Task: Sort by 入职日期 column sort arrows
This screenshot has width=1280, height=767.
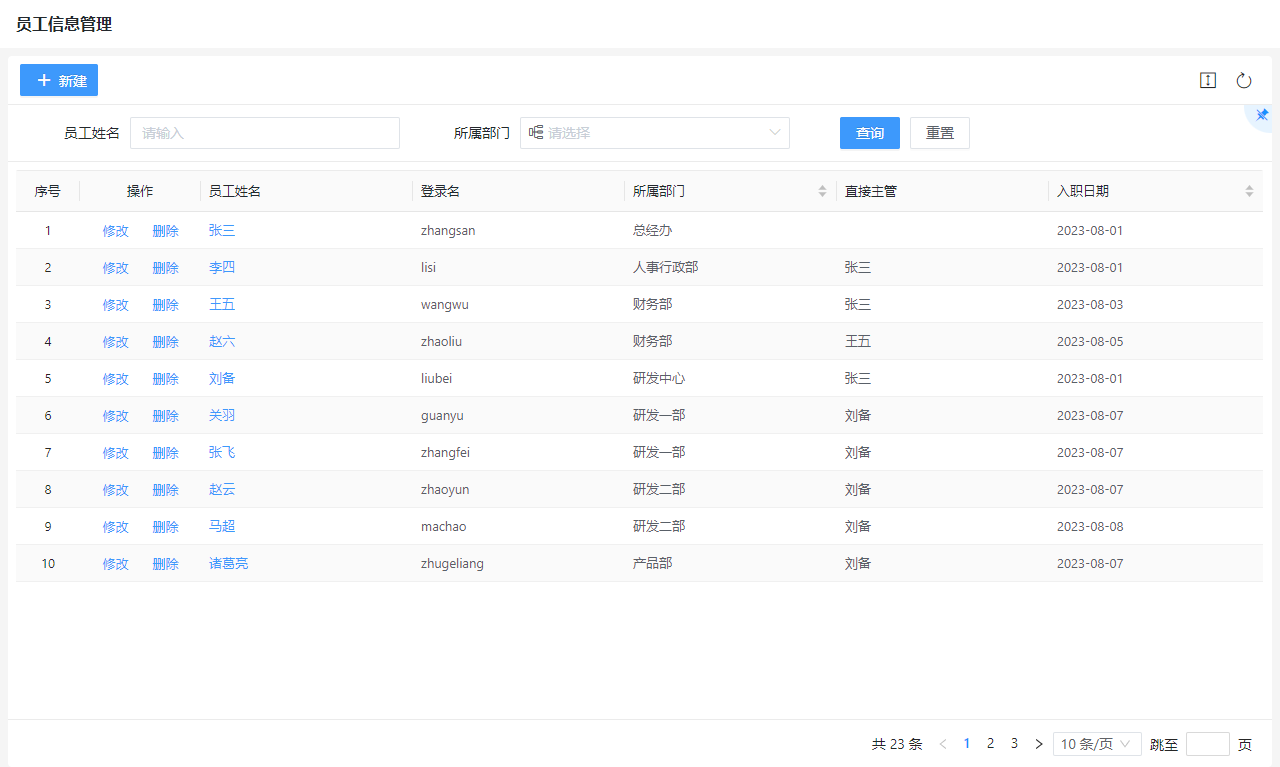Action: pos(1249,191)
